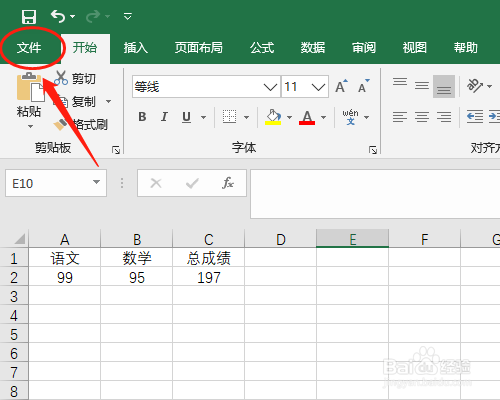
Task: Open the 等线 font name dropdown
Action: tap(270, 87)
